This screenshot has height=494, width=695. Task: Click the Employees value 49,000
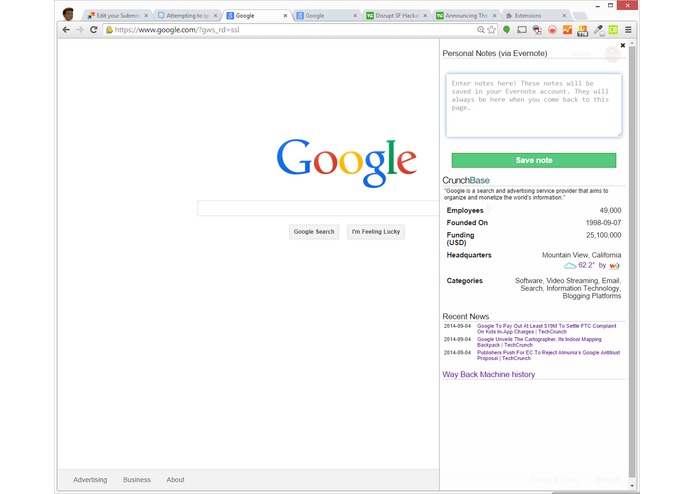coord(610,210)
